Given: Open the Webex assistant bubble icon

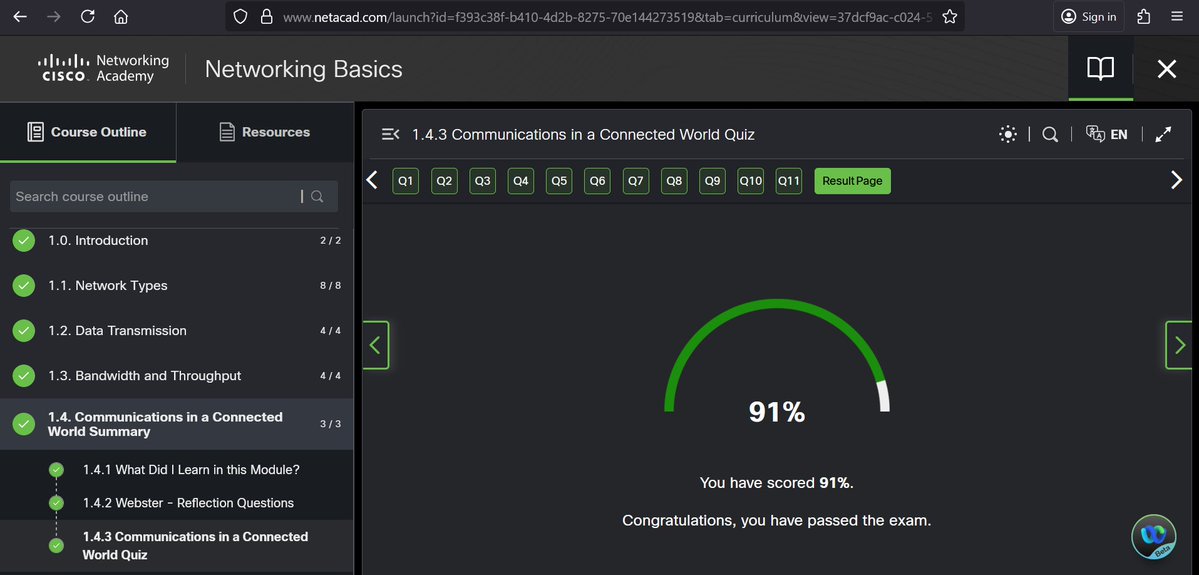Looking at the screenshot, I should [x=1153, y=537].
